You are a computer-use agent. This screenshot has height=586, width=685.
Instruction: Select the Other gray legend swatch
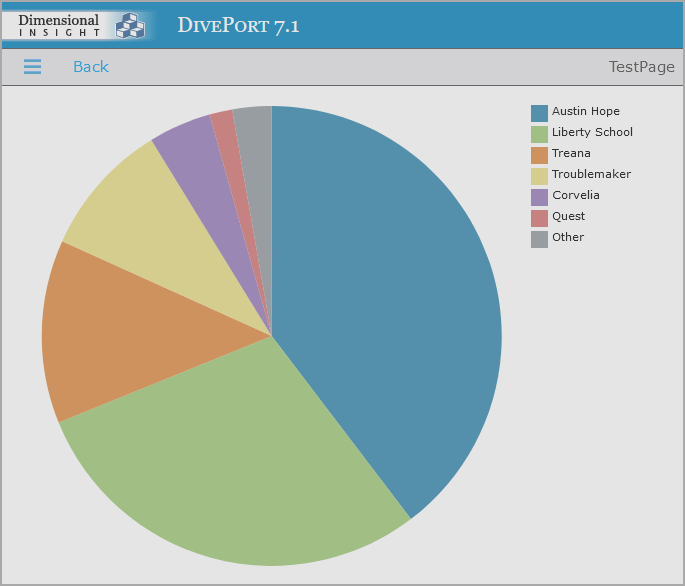click(x=539, y=238)
